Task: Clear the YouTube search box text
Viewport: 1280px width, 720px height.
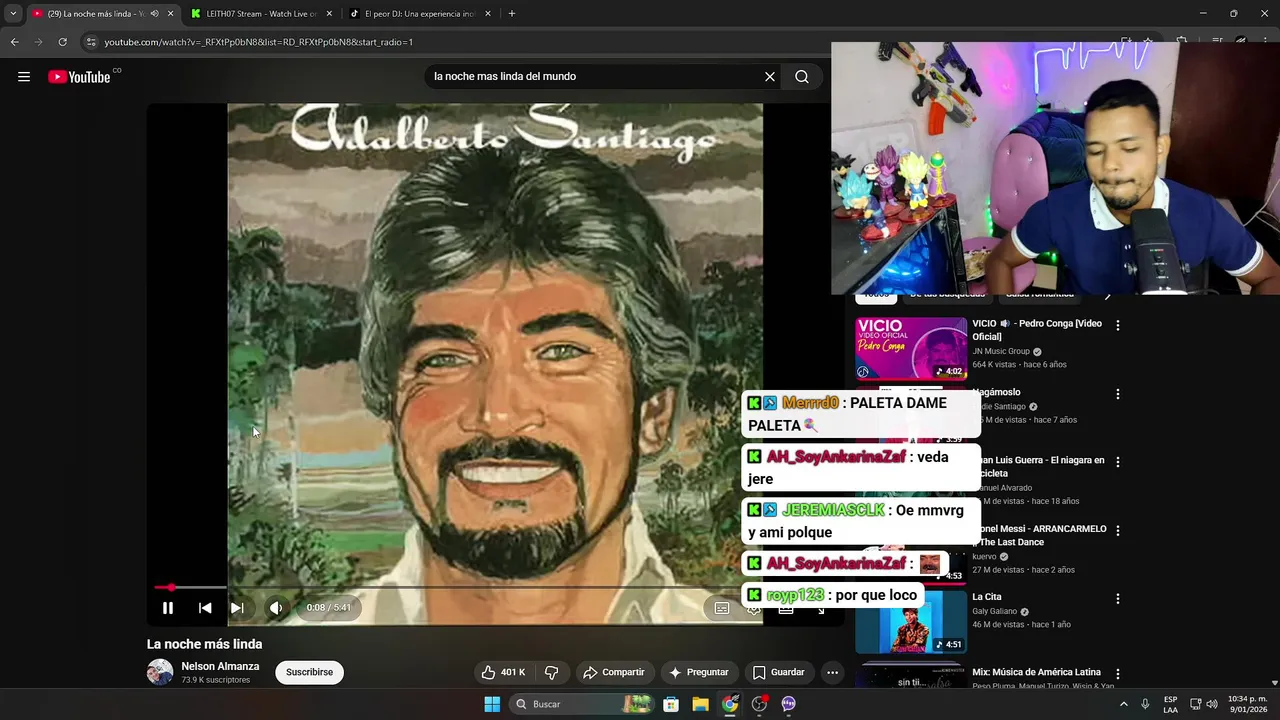Action: [x=770, y=77]
